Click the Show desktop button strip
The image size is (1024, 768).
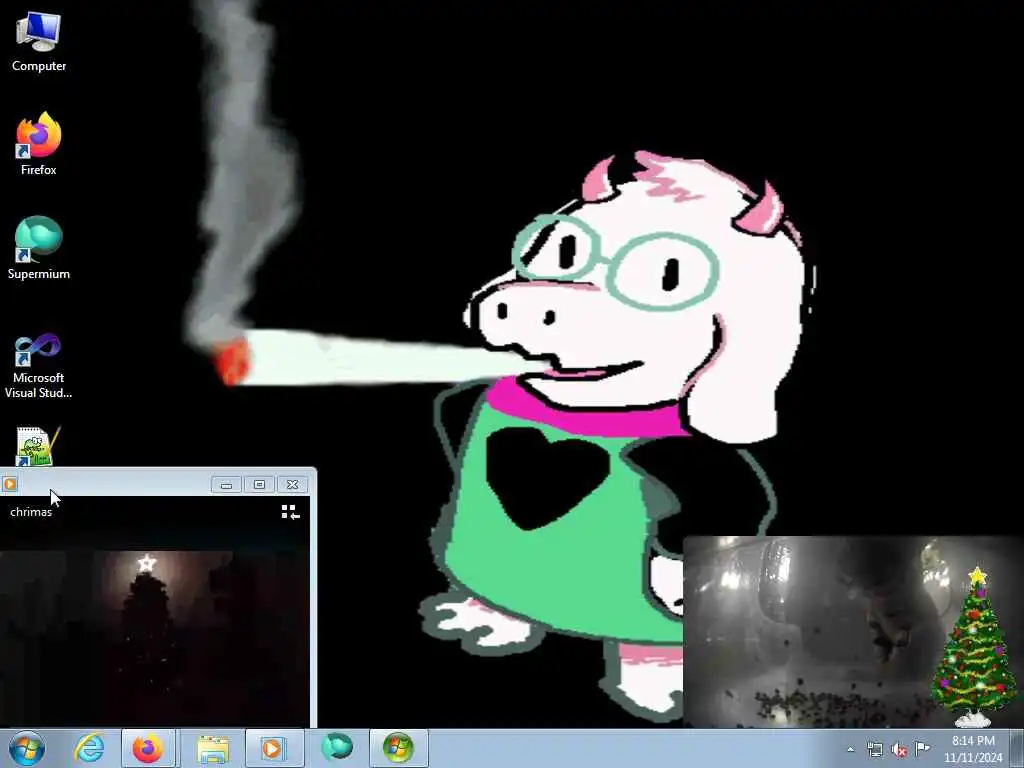1017,748
